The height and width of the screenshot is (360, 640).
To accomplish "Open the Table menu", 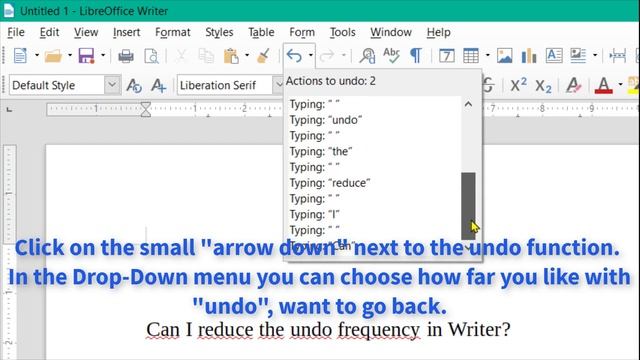I will coord(261,32).
